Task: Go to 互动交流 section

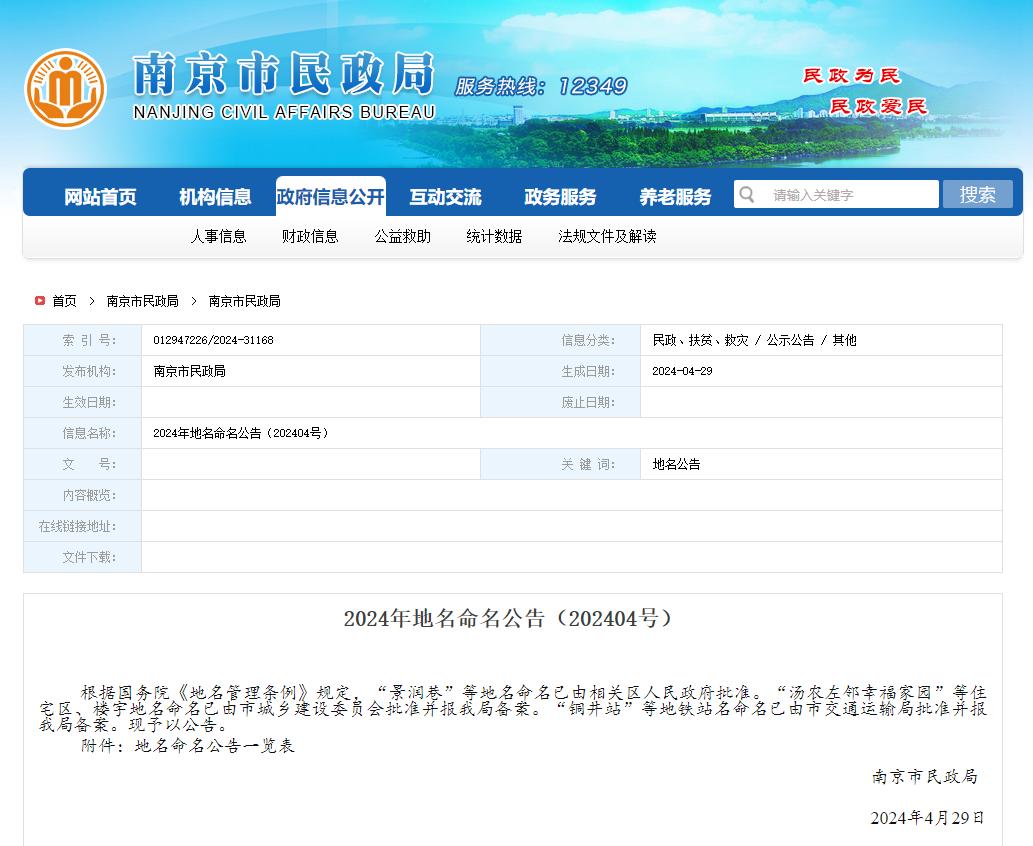Action: tap(445, 197)
